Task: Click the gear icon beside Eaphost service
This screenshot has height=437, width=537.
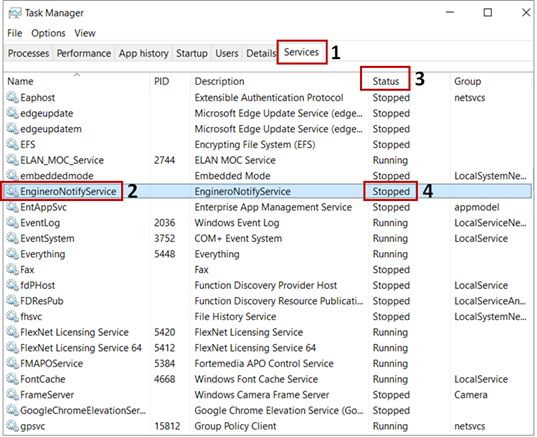Action: [x=13, y=97]
